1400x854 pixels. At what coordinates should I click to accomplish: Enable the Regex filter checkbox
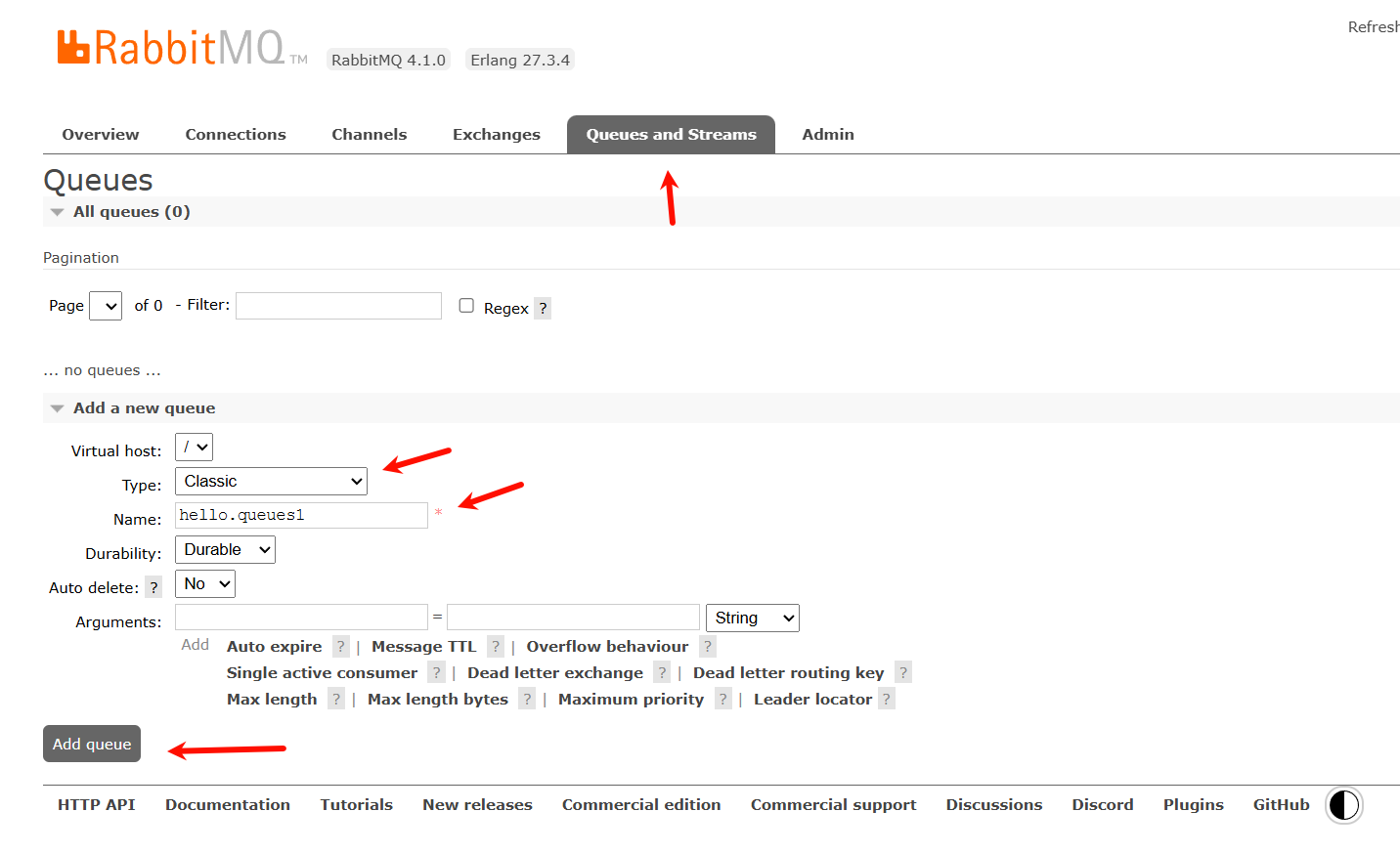[x=466, y=306]
